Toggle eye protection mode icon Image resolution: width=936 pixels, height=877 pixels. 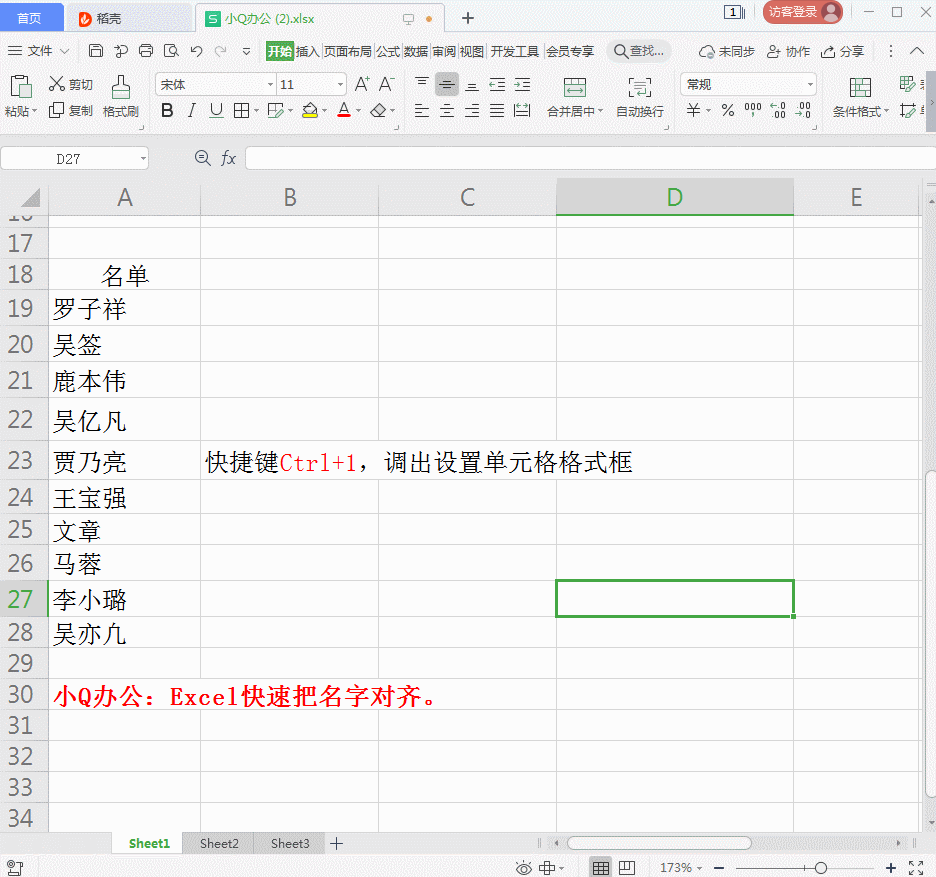[x=524, y=867]
